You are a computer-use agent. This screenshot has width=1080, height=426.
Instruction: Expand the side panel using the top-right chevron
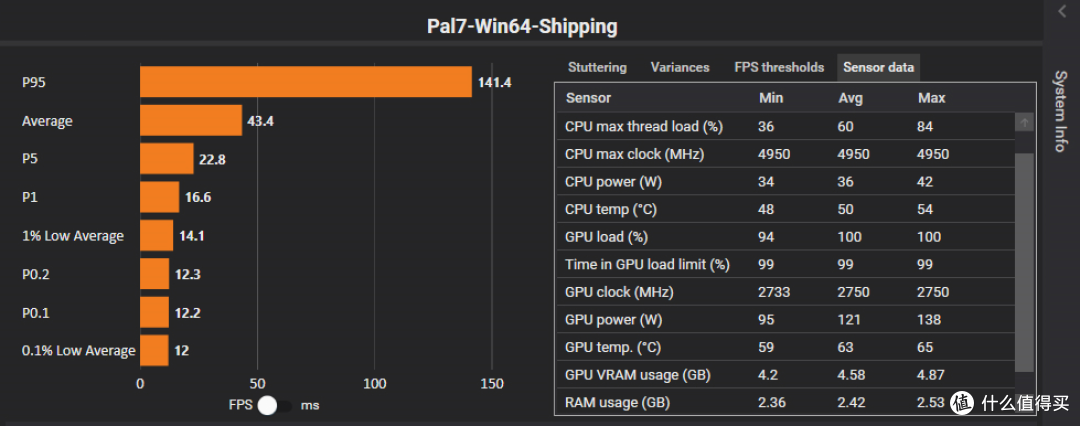(1061, 10)
